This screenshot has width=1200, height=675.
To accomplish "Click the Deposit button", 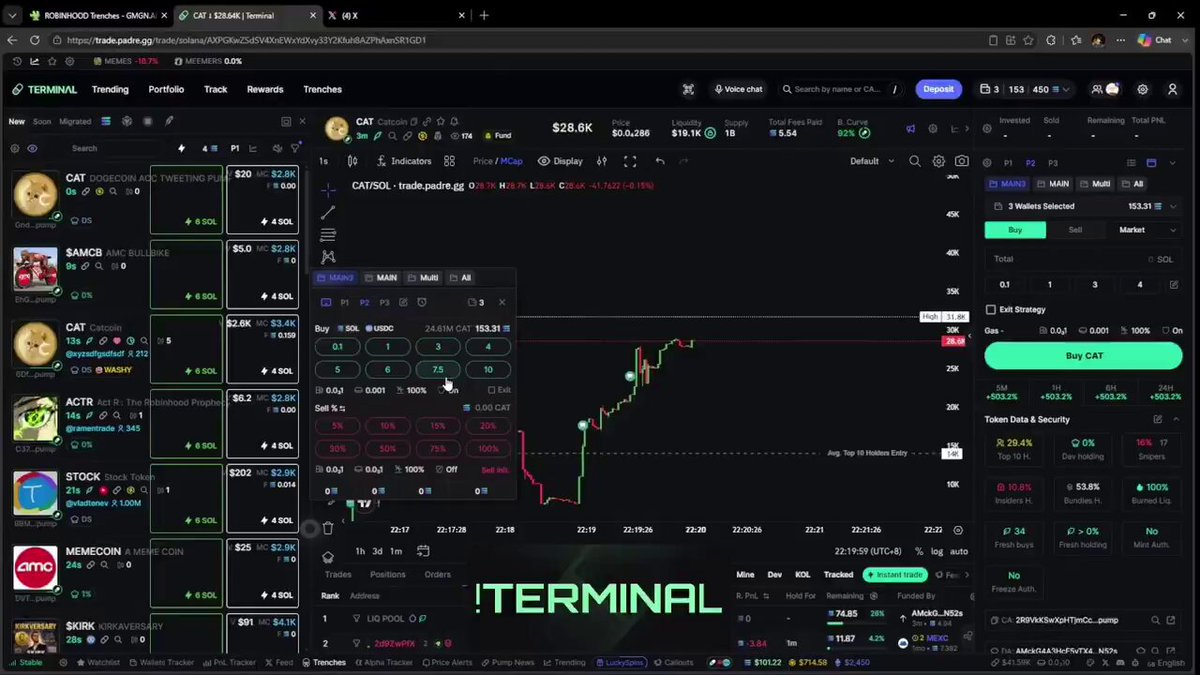I will point(938,89).
